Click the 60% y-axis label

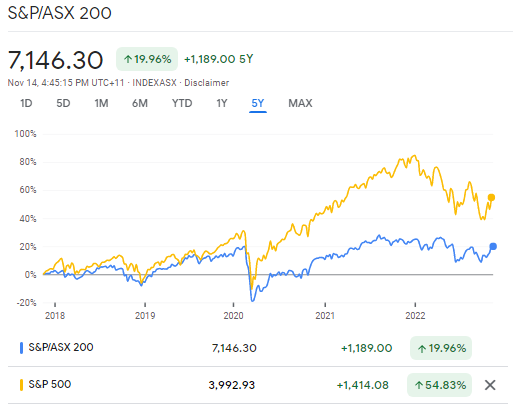(x=28, y=190)
